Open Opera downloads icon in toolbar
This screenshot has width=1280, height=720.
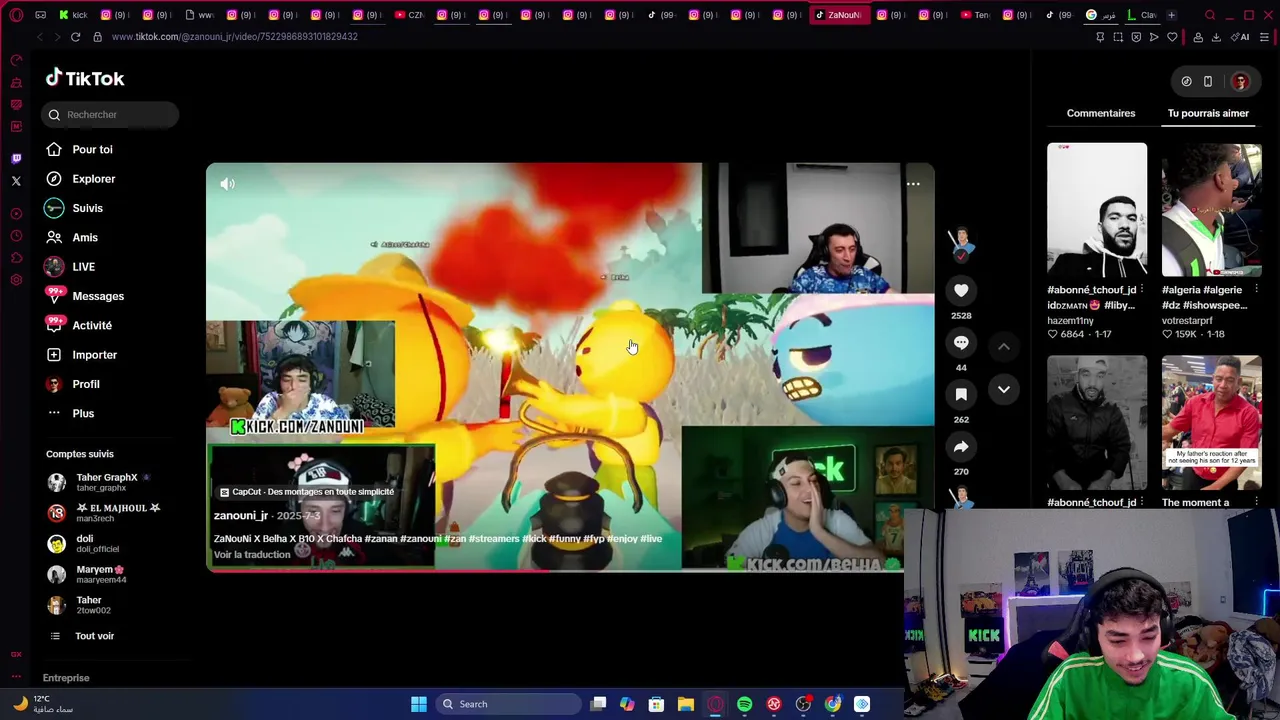click(1216, 37)
